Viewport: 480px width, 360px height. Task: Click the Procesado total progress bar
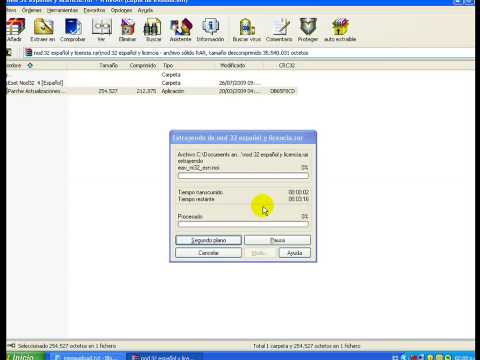pyautogui.click(x=243, y=224)
